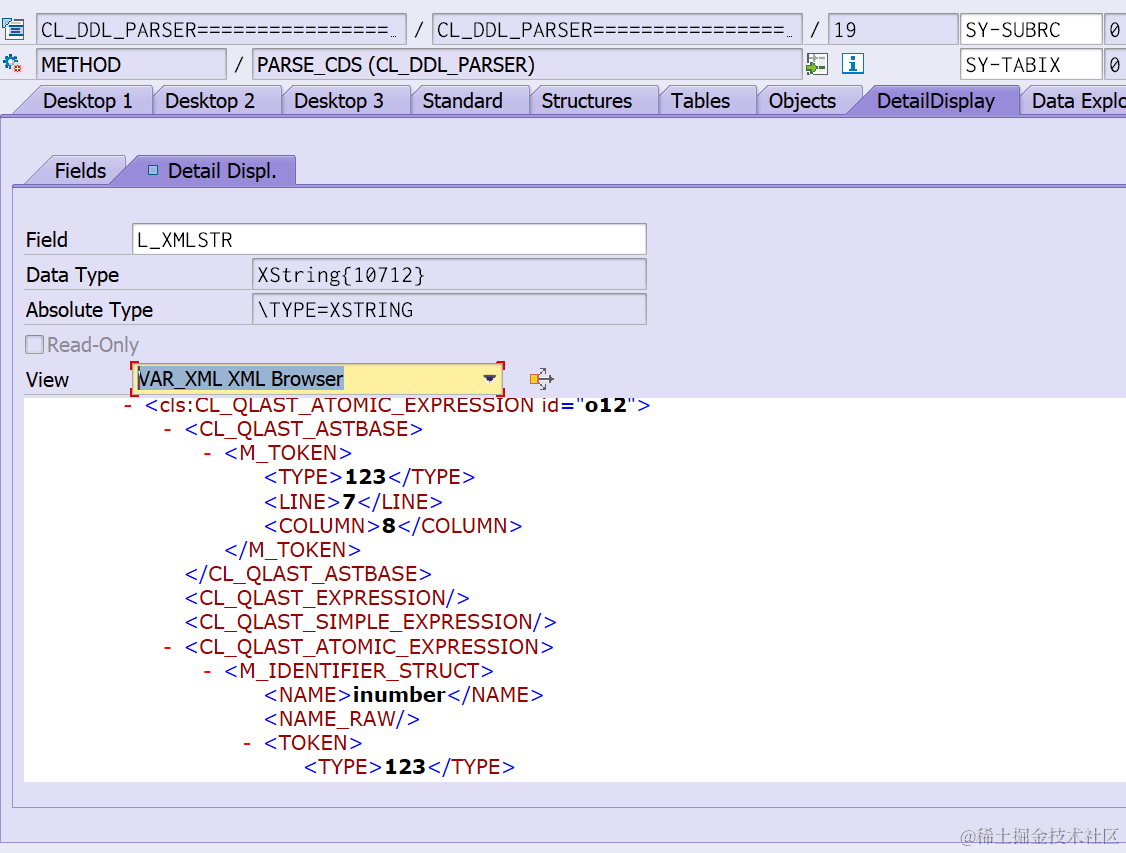Open the Tables tab
This screenshot has width=1126, height=853.
[x=701, y=101]
